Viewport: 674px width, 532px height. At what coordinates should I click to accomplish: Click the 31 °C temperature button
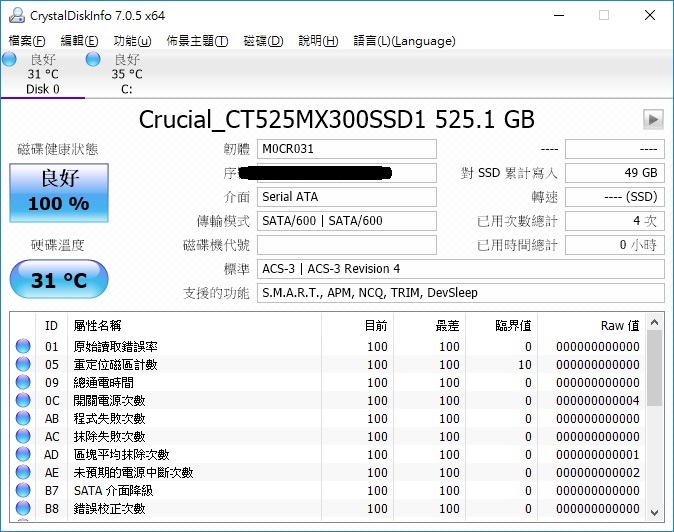tap(59, 279)
